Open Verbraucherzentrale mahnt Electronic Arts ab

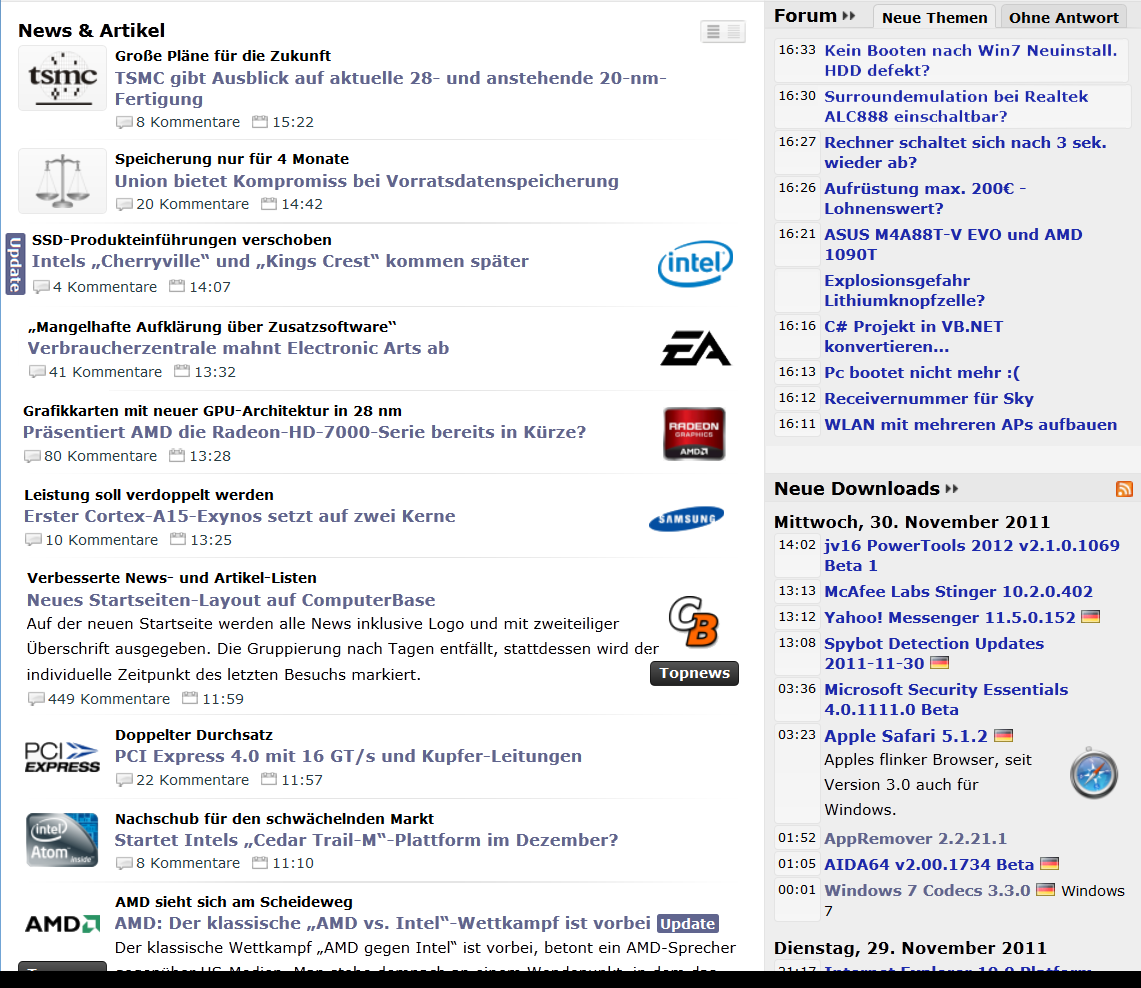point(238,348)
